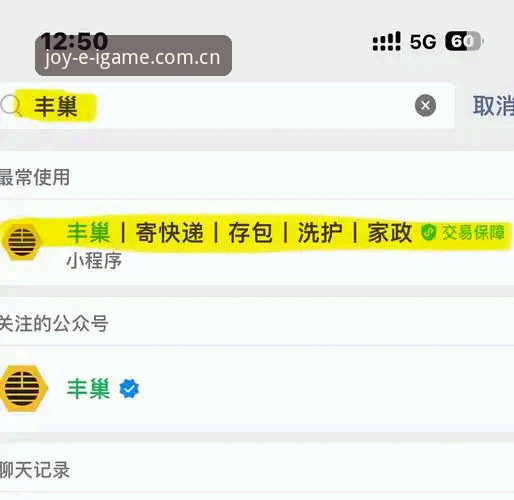
Task: Tap the 12:50 clock in status bar
Action: pos(74,41)
